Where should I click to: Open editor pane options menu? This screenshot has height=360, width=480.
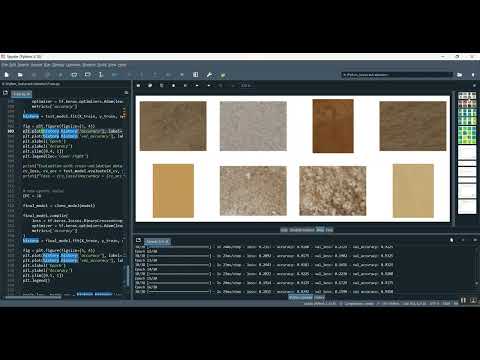click(126, 93)
